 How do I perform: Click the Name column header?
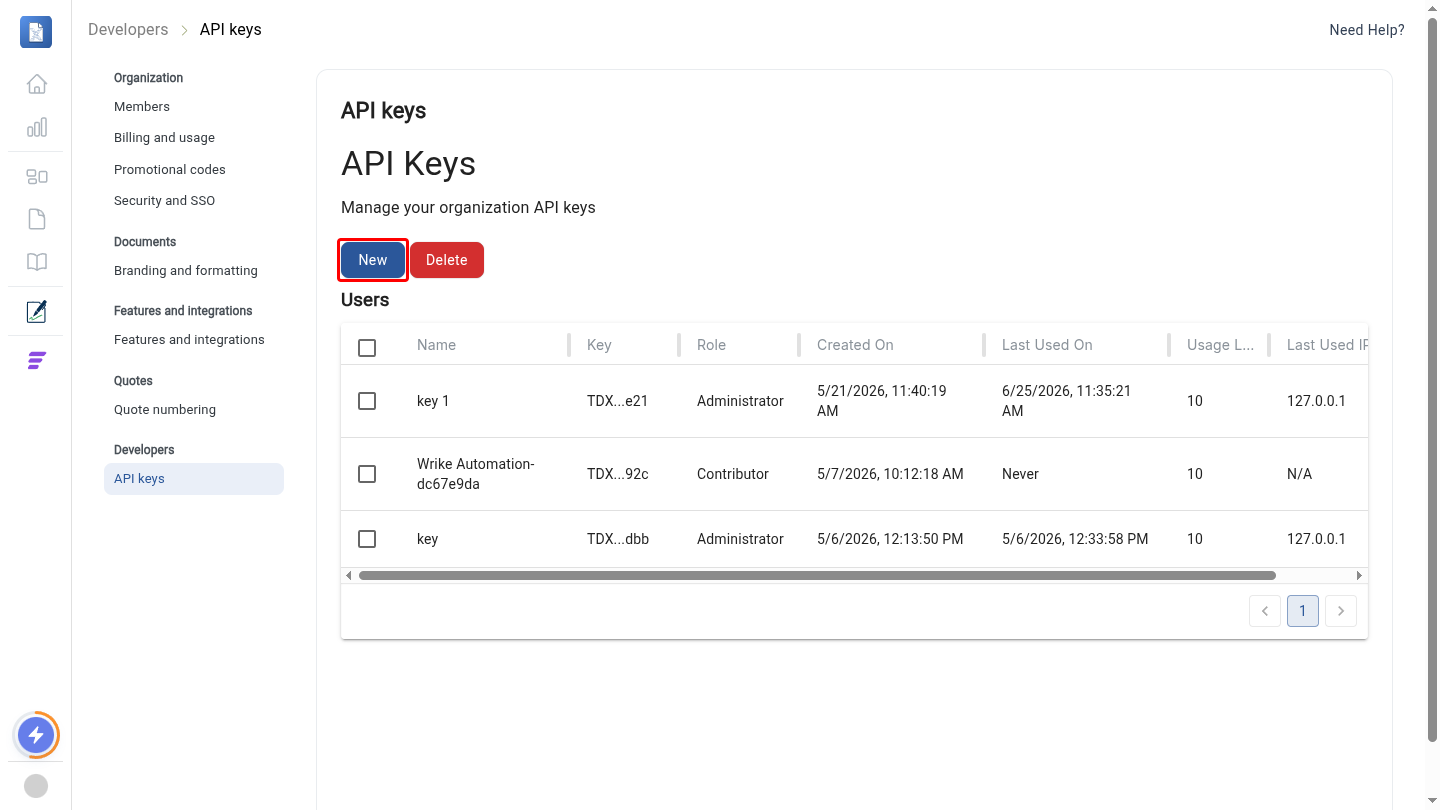[436, 345]
